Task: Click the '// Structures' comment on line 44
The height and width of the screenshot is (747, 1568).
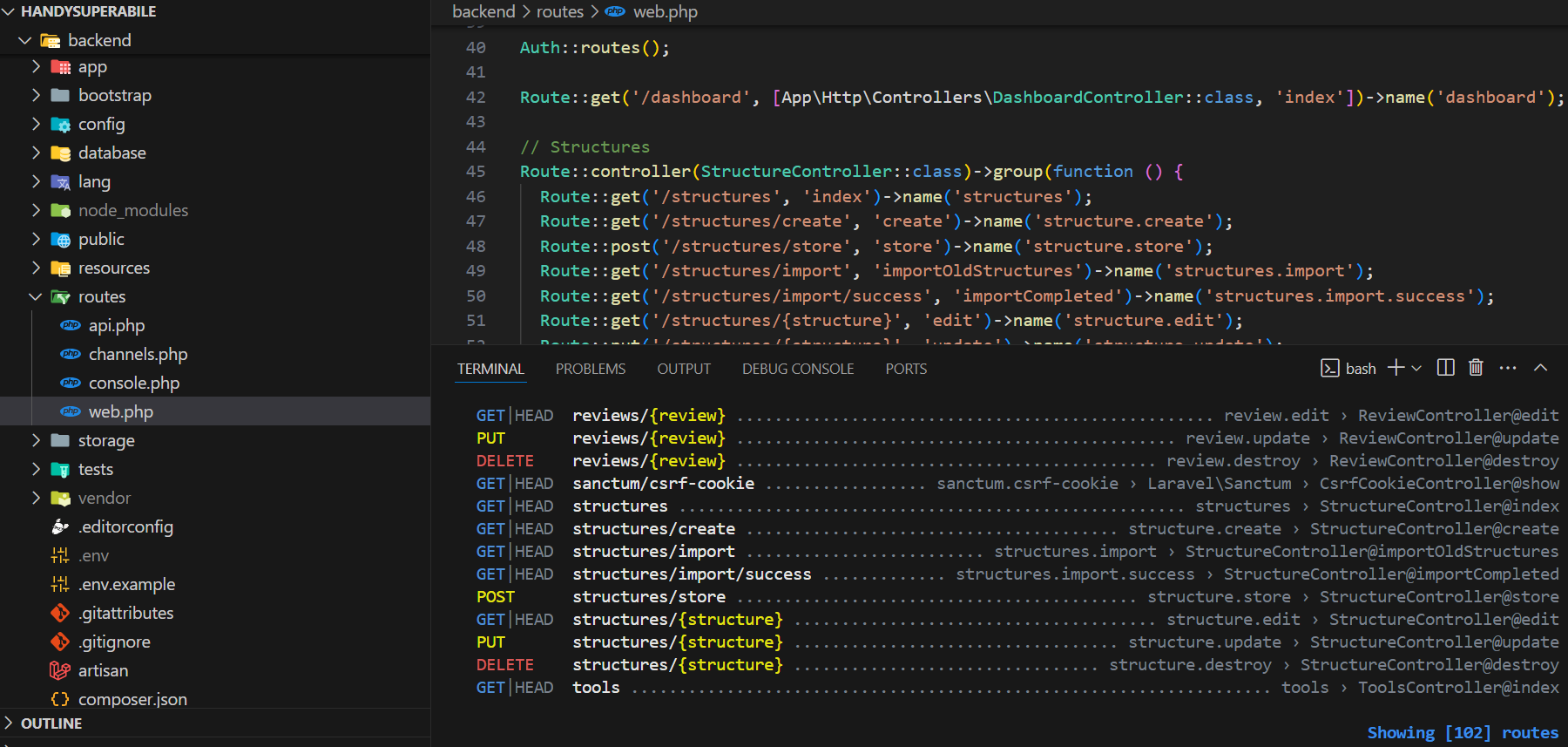Action: 585,146
